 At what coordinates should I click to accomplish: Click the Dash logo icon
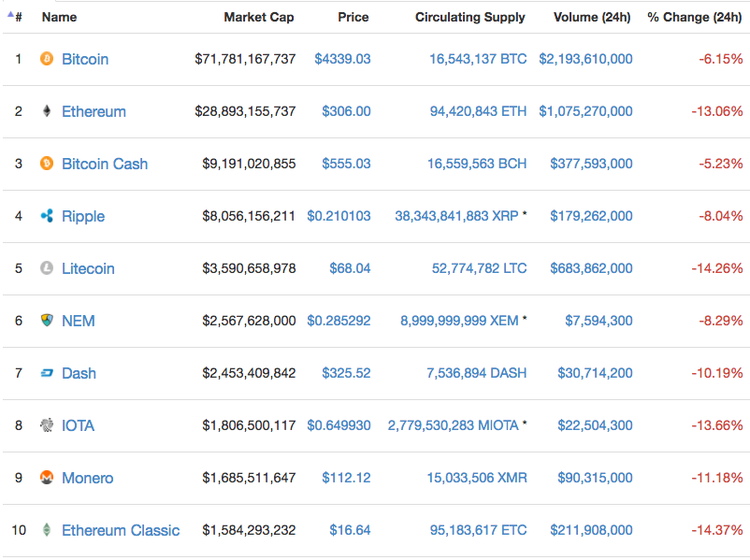(x=46, y=373)
